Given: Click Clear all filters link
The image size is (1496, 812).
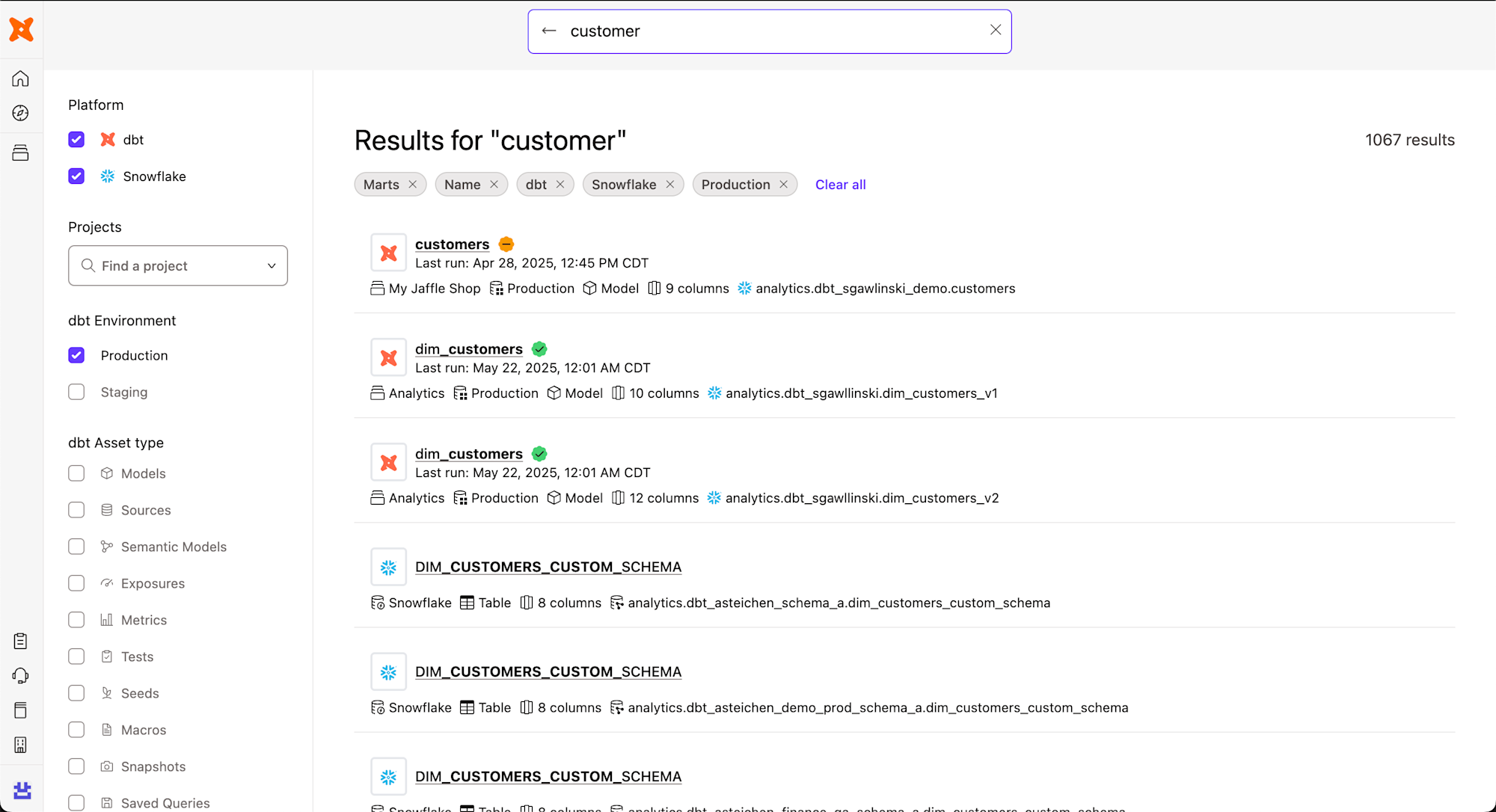Looking at the screenshot, I should pyautogui.click(x=840, y=185).
